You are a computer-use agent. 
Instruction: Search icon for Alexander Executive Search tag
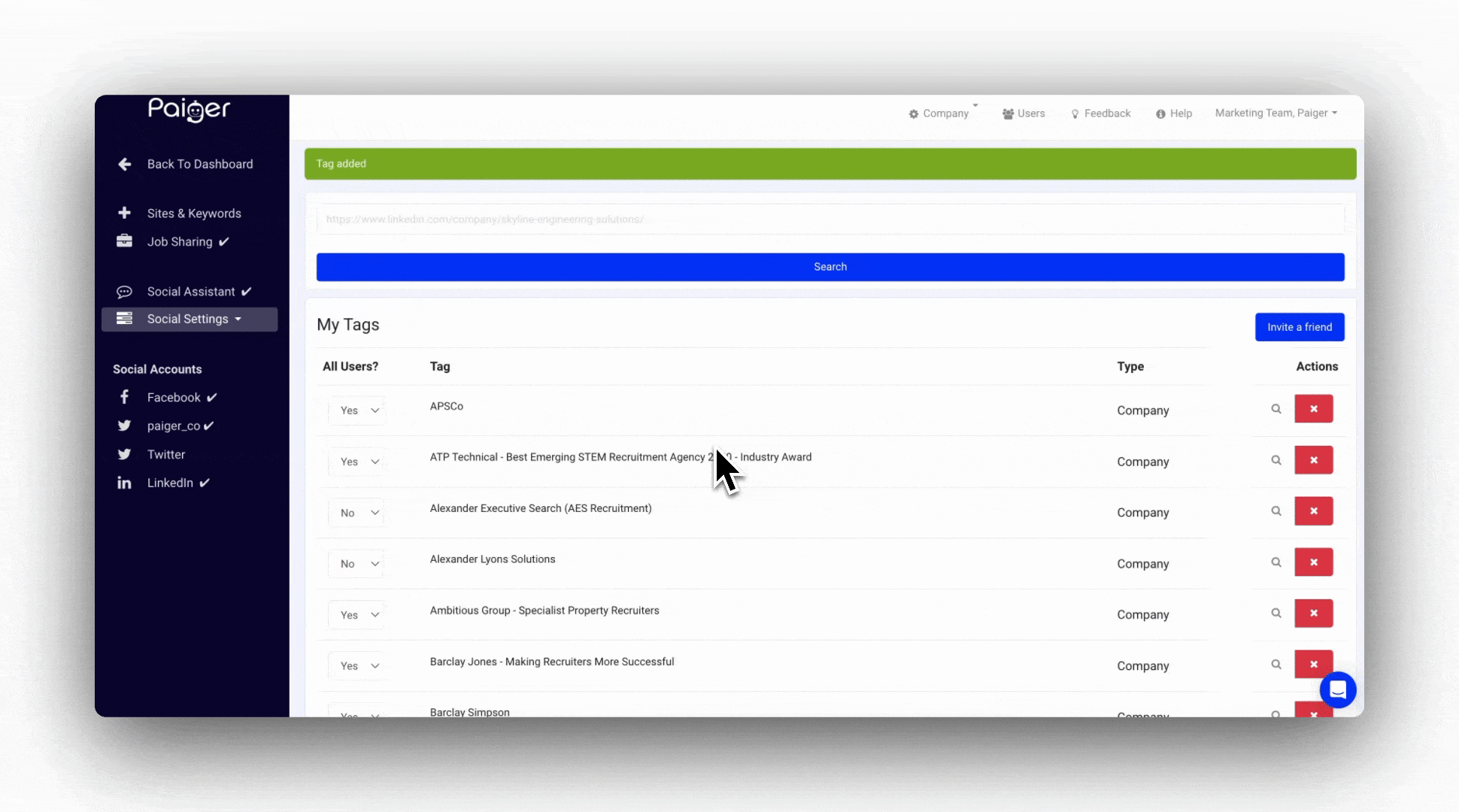click(1276, 511)
